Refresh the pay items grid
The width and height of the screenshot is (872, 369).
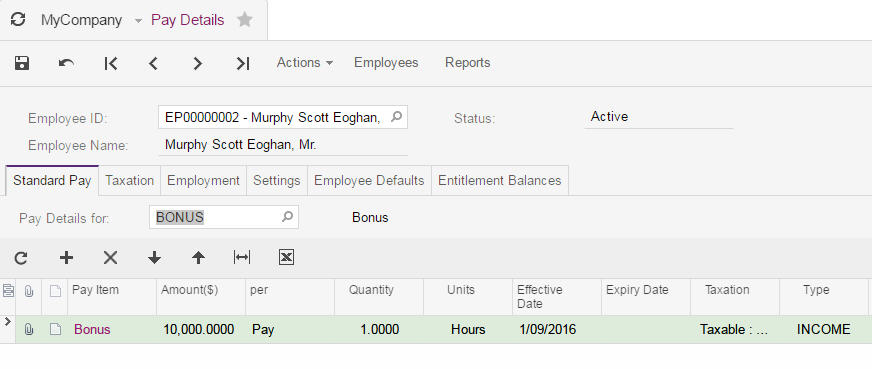click(21, 257)
